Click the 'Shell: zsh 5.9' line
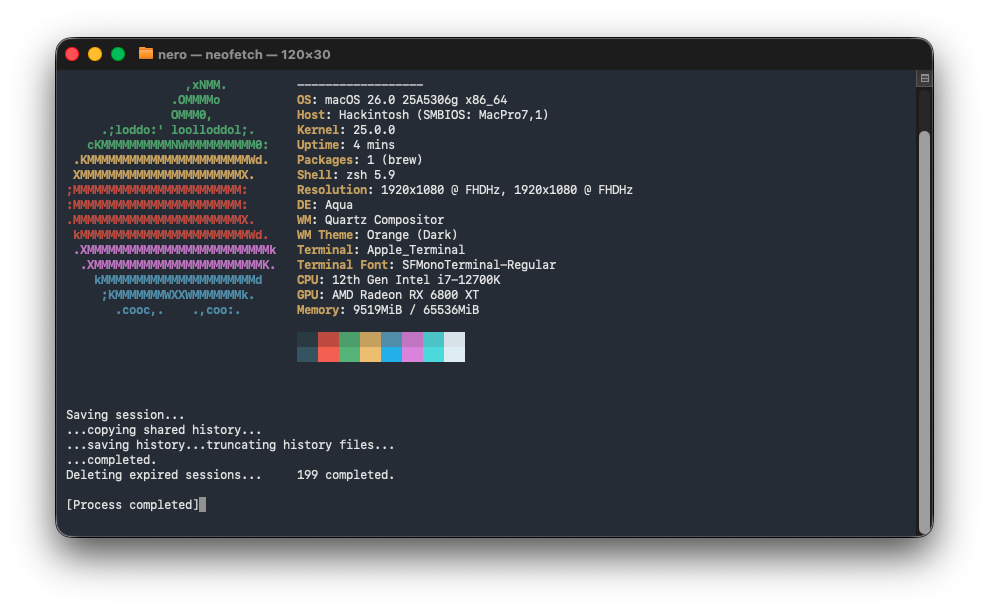 (x=346, y=175)
